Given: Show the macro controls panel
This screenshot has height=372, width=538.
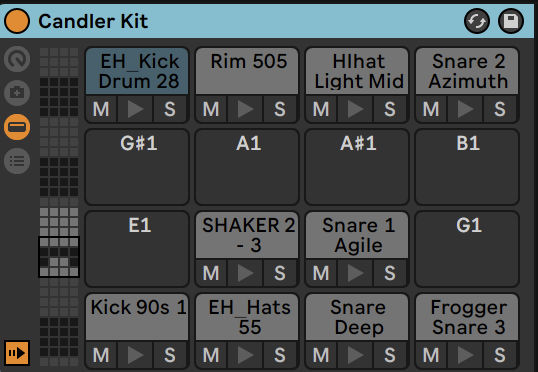Looking at the screenshot, I should [x=17, y=59].
